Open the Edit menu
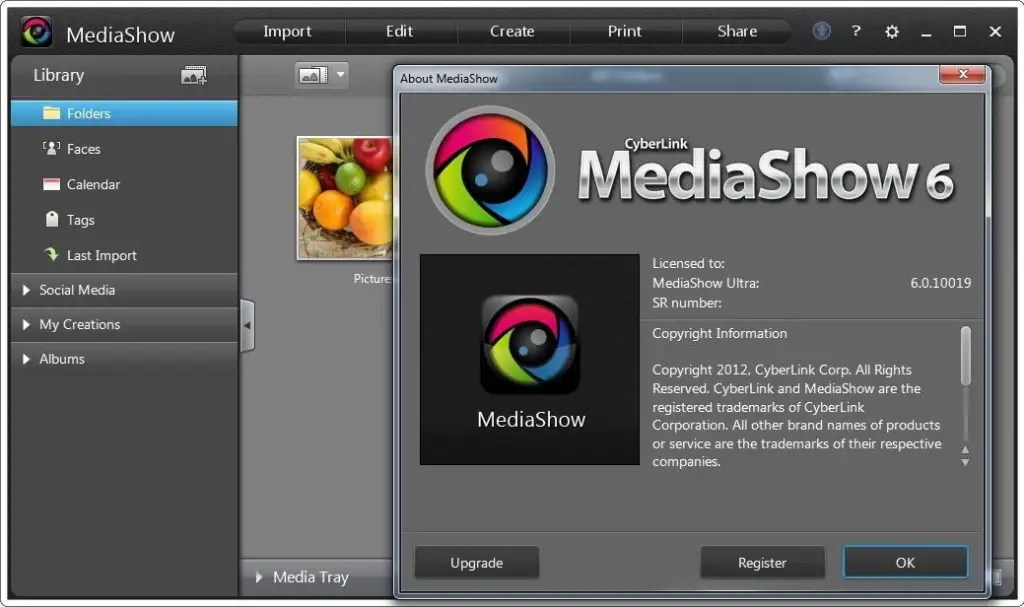The image size is (1024, 607). 400,31
